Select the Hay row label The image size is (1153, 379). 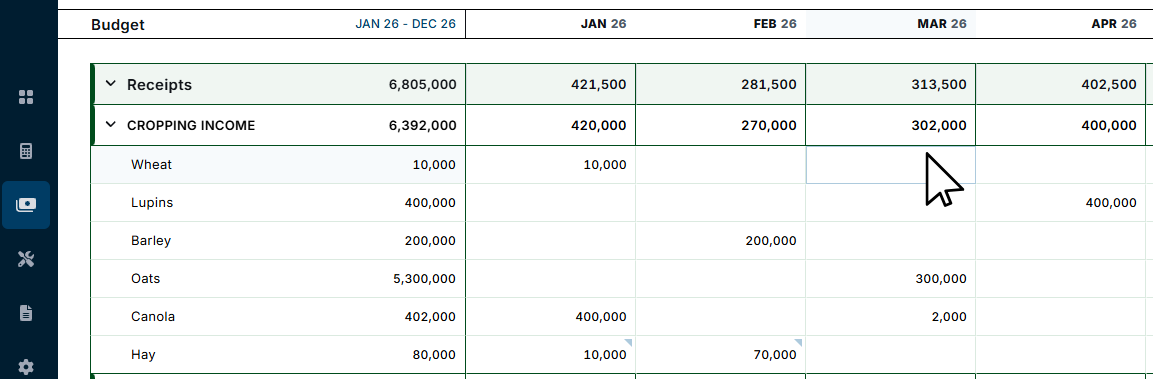point(143,355)
